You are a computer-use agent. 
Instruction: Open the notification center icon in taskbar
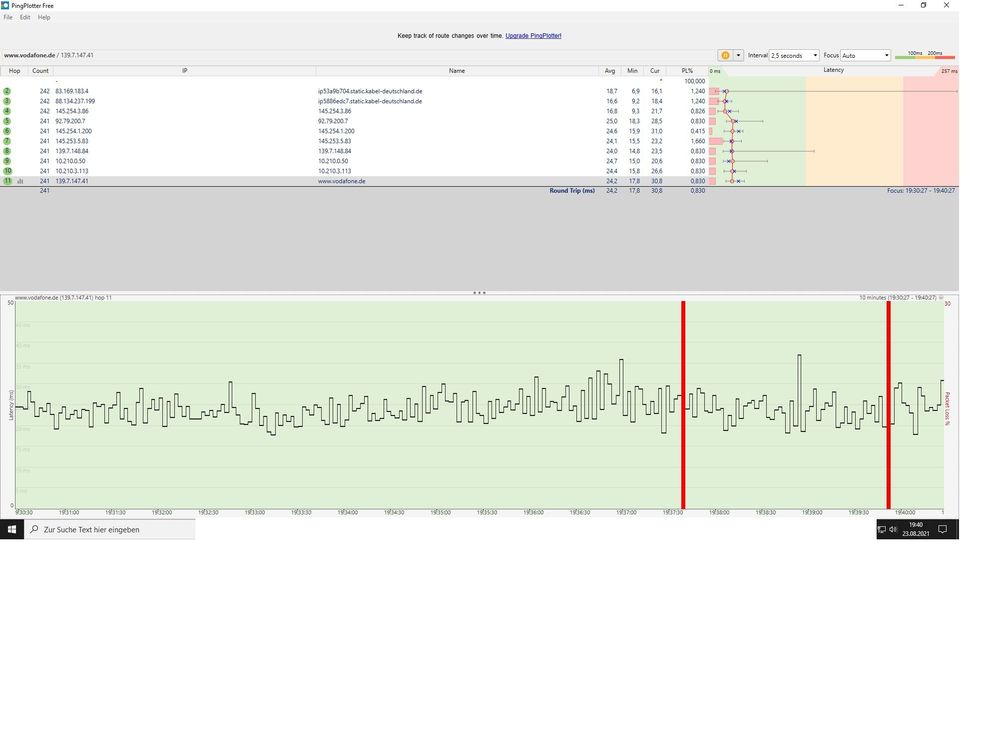click(943, 529)
